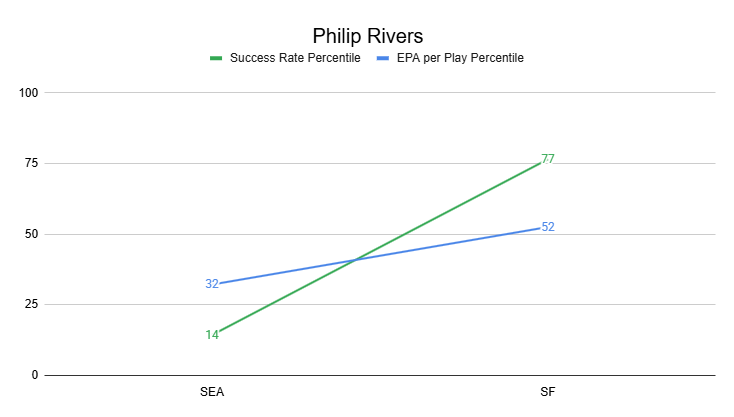Select the green data label 14

coord(212,335)
